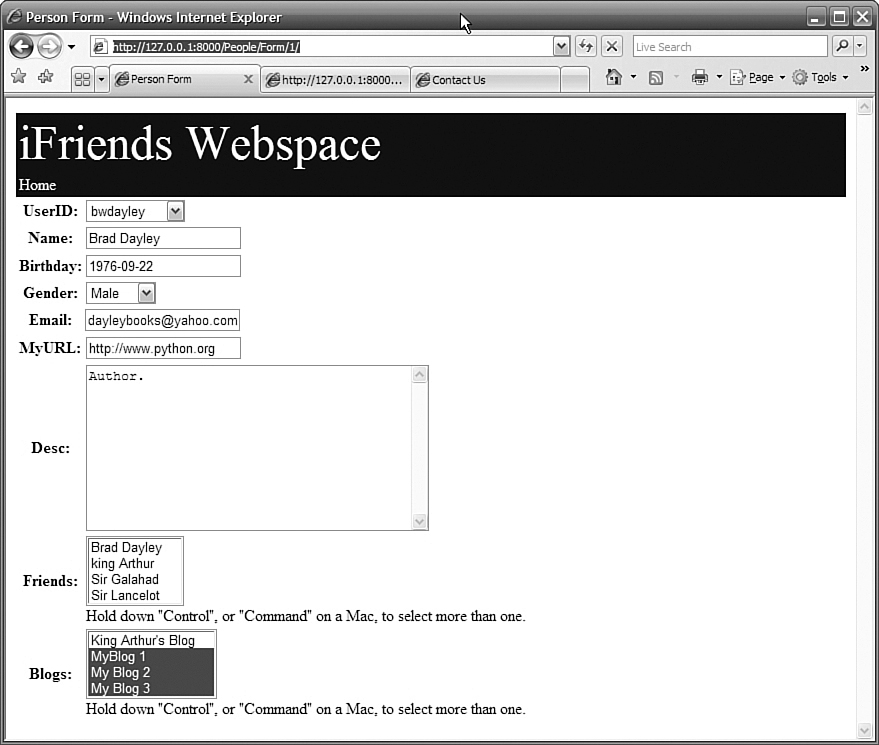Select King Arthur's Blog in Blogs list
This screenshot has height=745, width=879.
click(151, 640)
